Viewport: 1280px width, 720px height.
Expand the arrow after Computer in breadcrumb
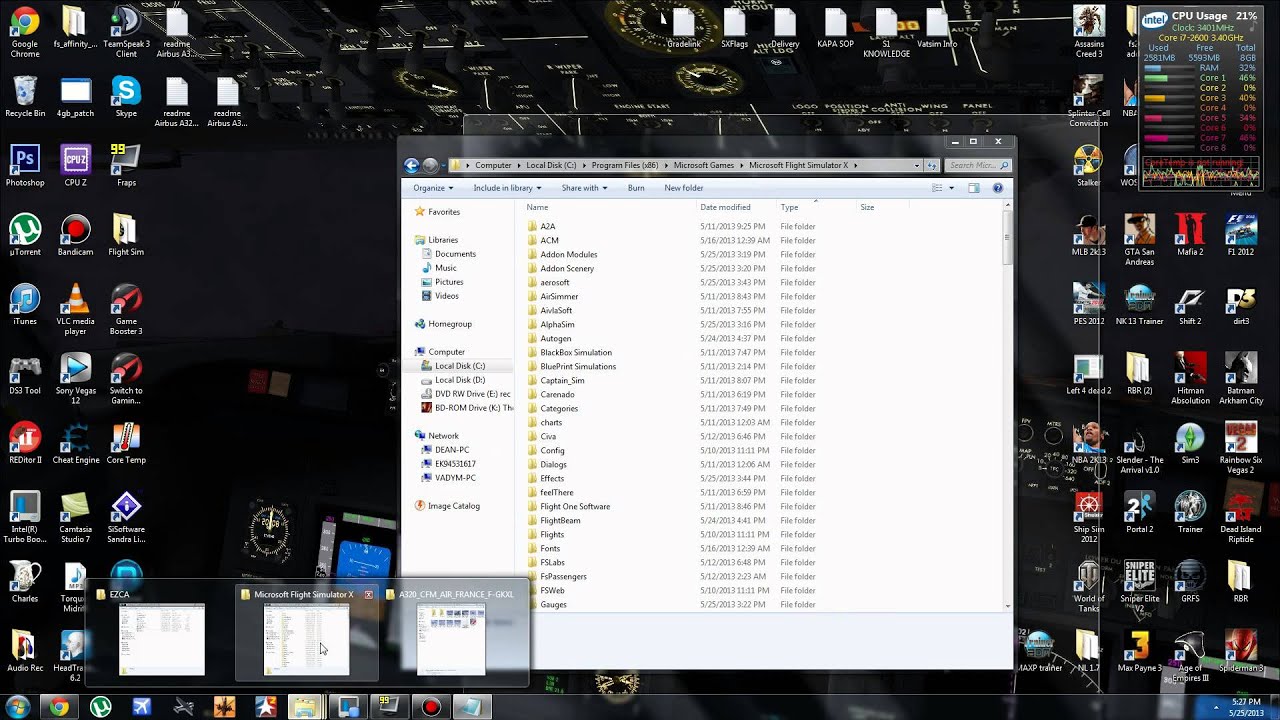(519, 165)
